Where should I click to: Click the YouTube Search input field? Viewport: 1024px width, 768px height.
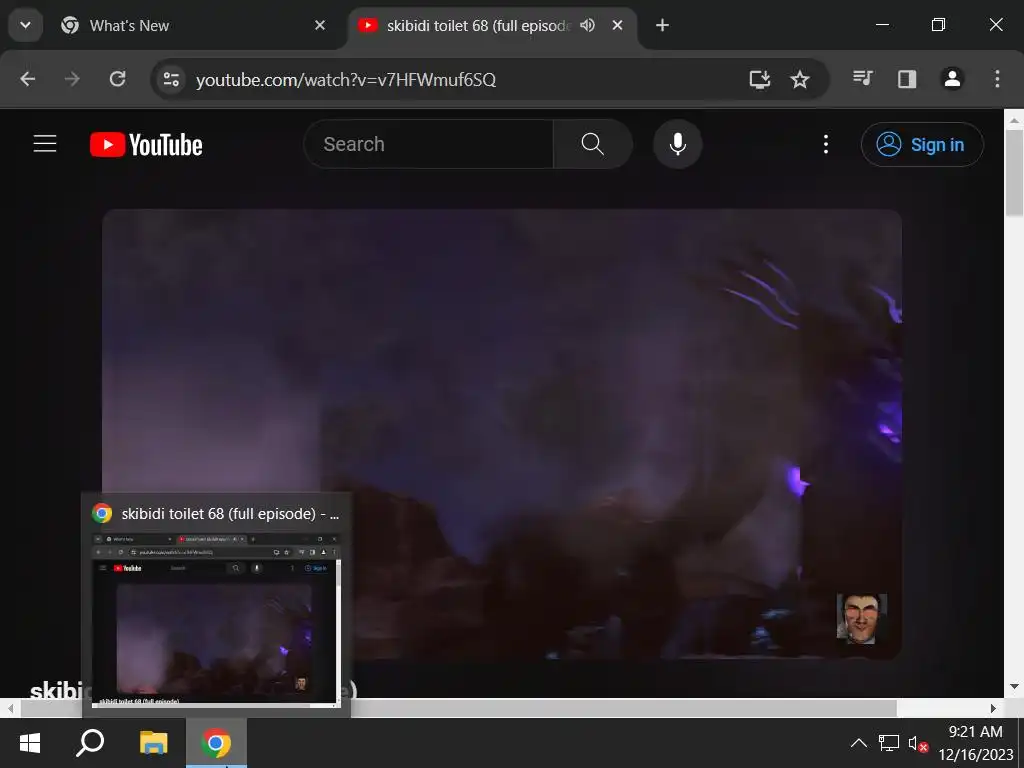428,144
